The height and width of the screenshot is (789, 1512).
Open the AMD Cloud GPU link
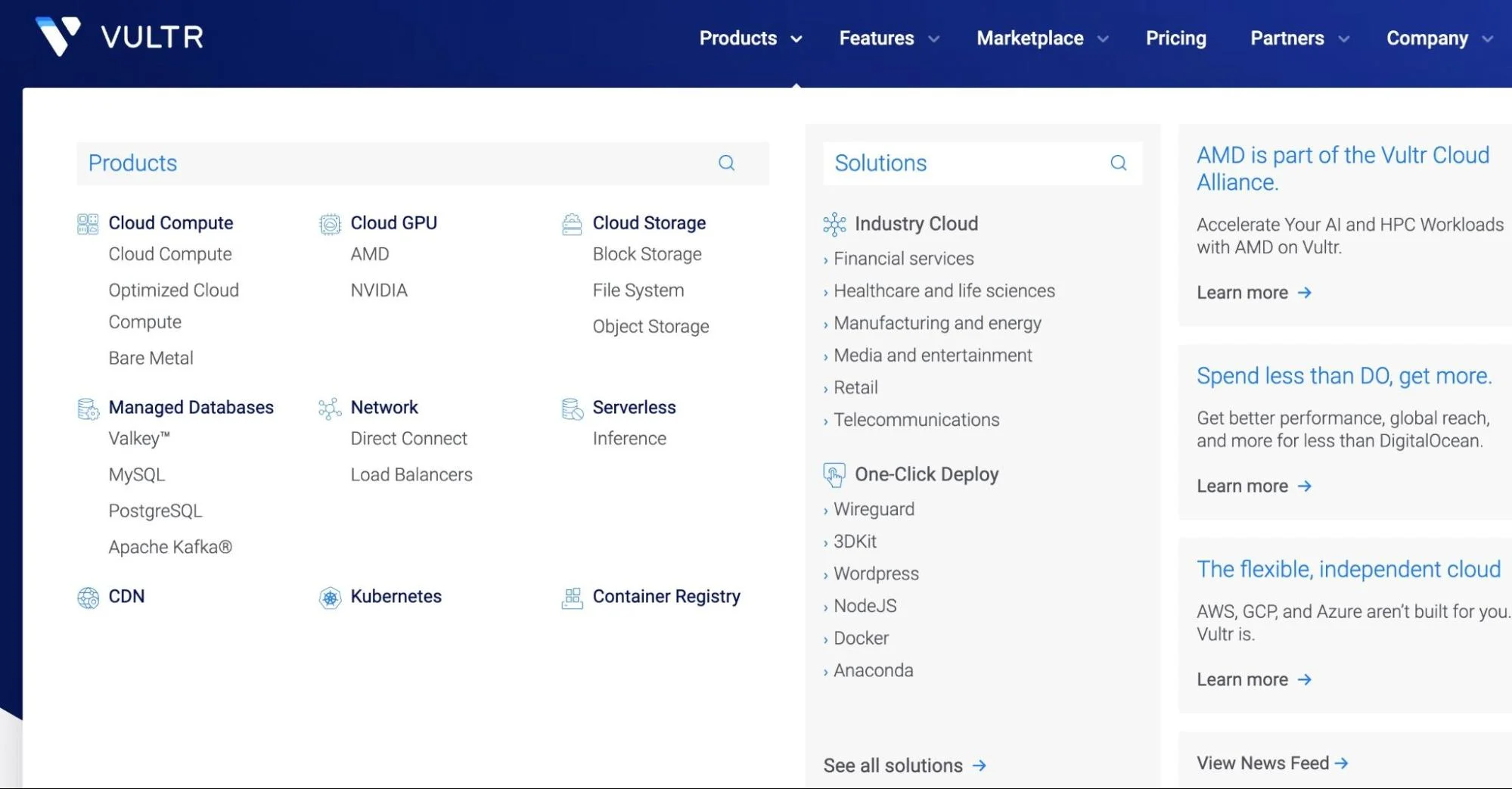point(369,254)
